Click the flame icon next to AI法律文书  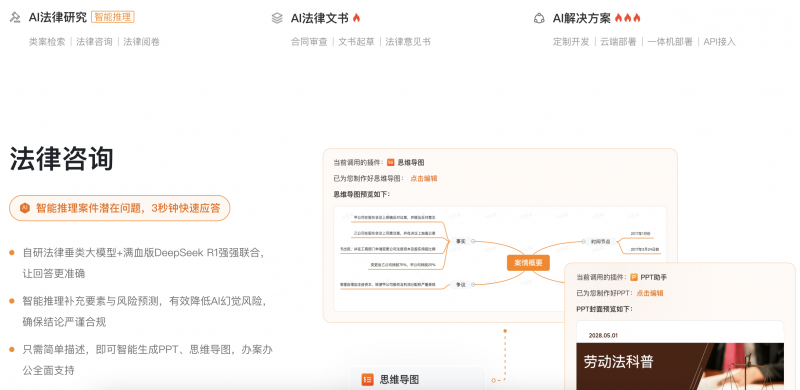tap(356, 18)
